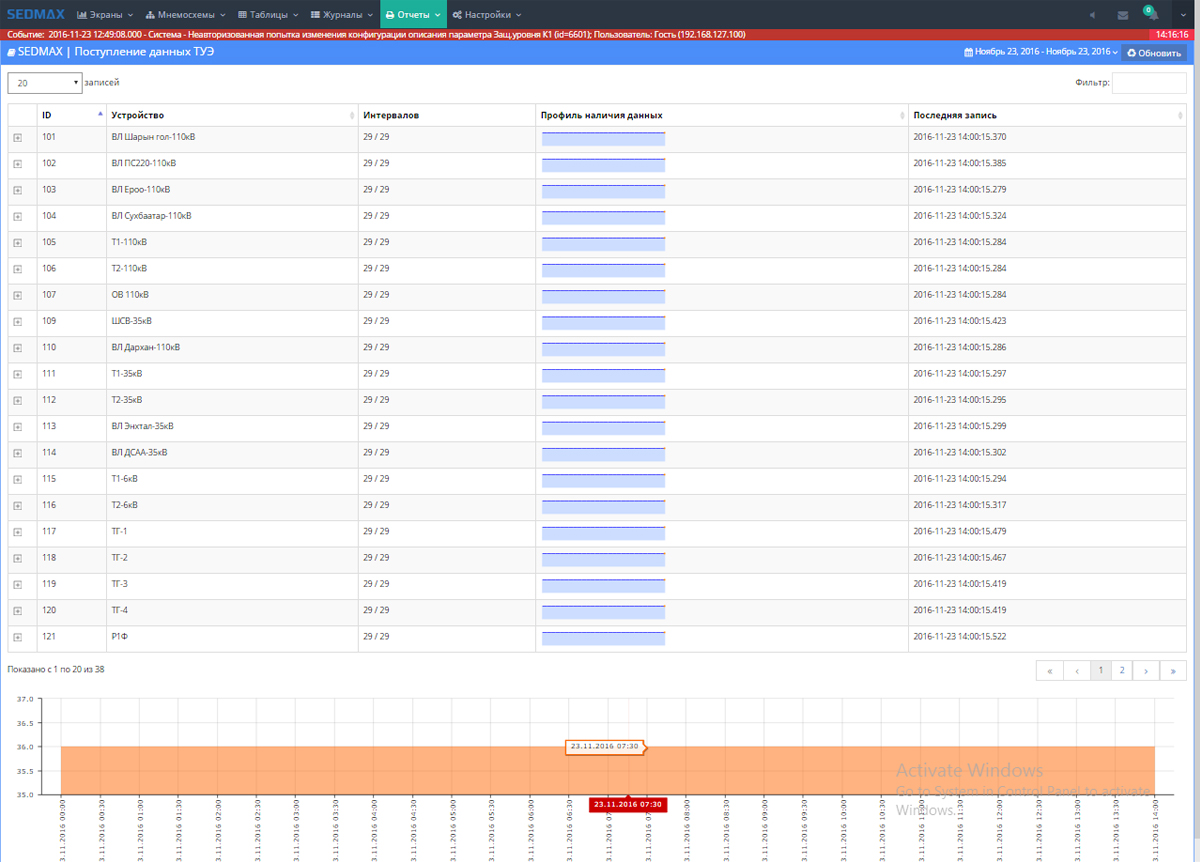Expand row 110 ВЛ Дархан-110кВ details

pos(18,348)
